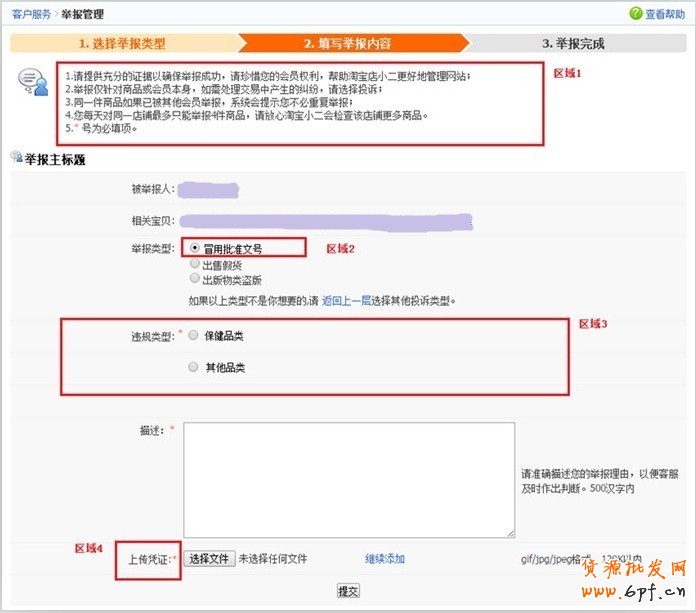Choose the third 举报类型 radio option
This screenshot has width=696, height=613.
point(195,279)
